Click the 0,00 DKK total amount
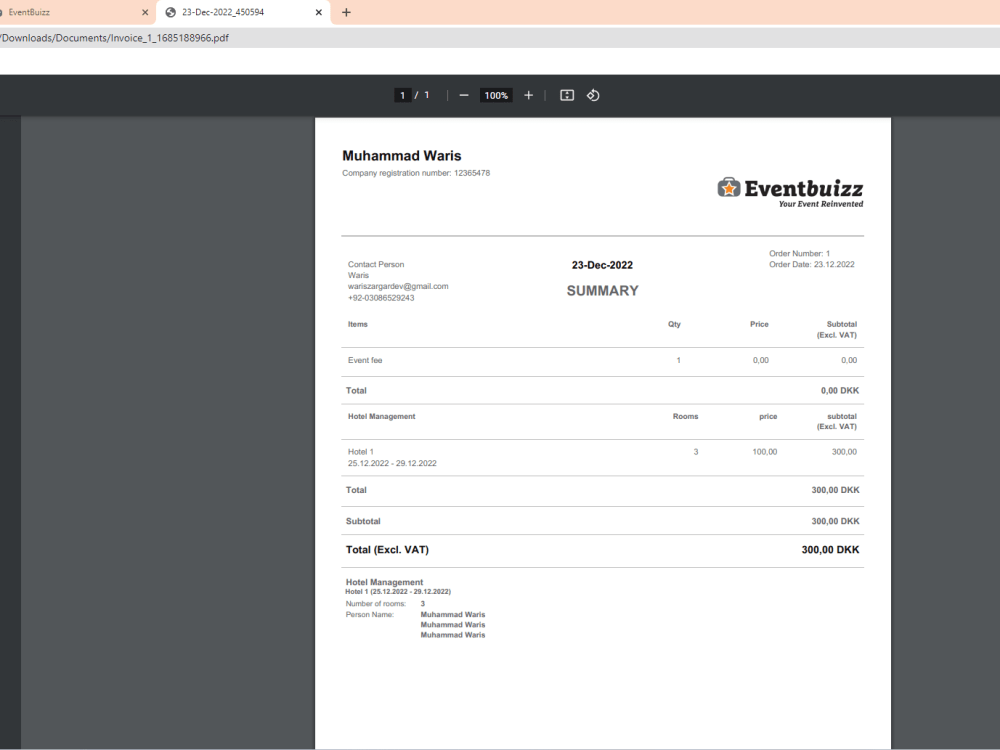Image resolution: width=1000 pixels, height=750 pixels. tap(839, 390)
